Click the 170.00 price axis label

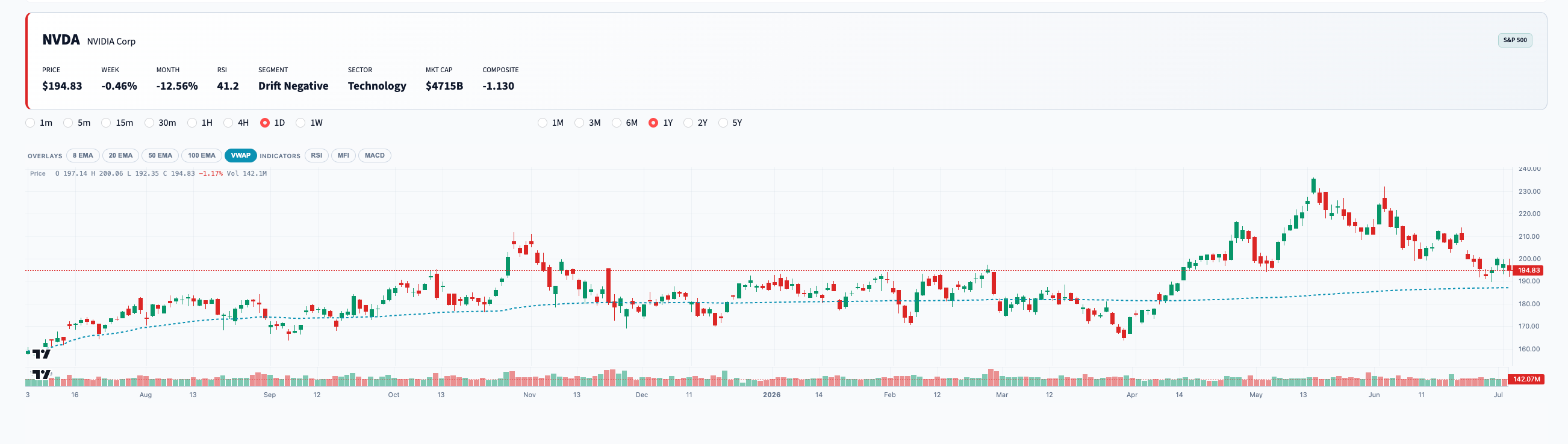point(1529,327)
